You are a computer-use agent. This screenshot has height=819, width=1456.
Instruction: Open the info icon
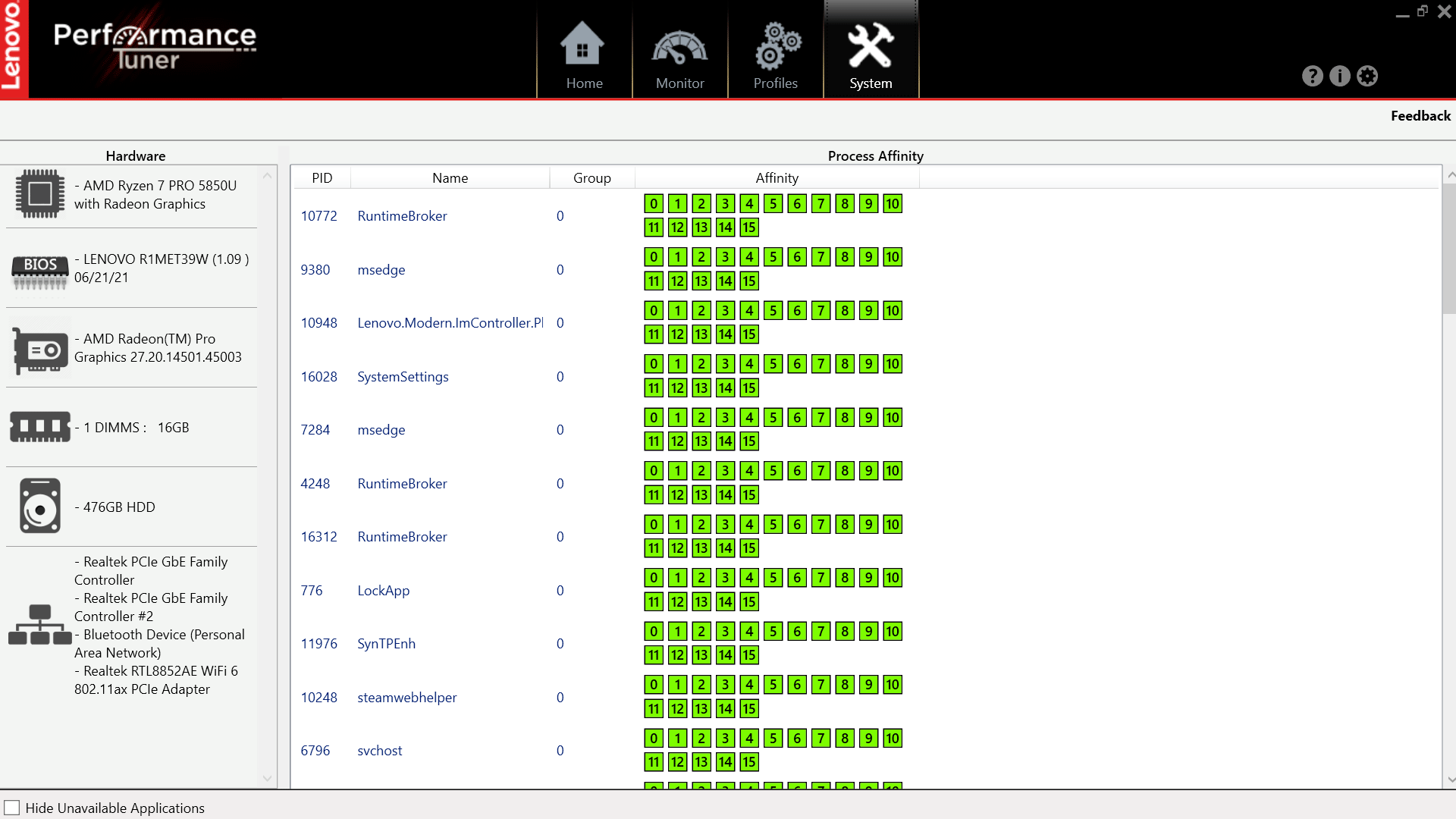pos(1340,76)
